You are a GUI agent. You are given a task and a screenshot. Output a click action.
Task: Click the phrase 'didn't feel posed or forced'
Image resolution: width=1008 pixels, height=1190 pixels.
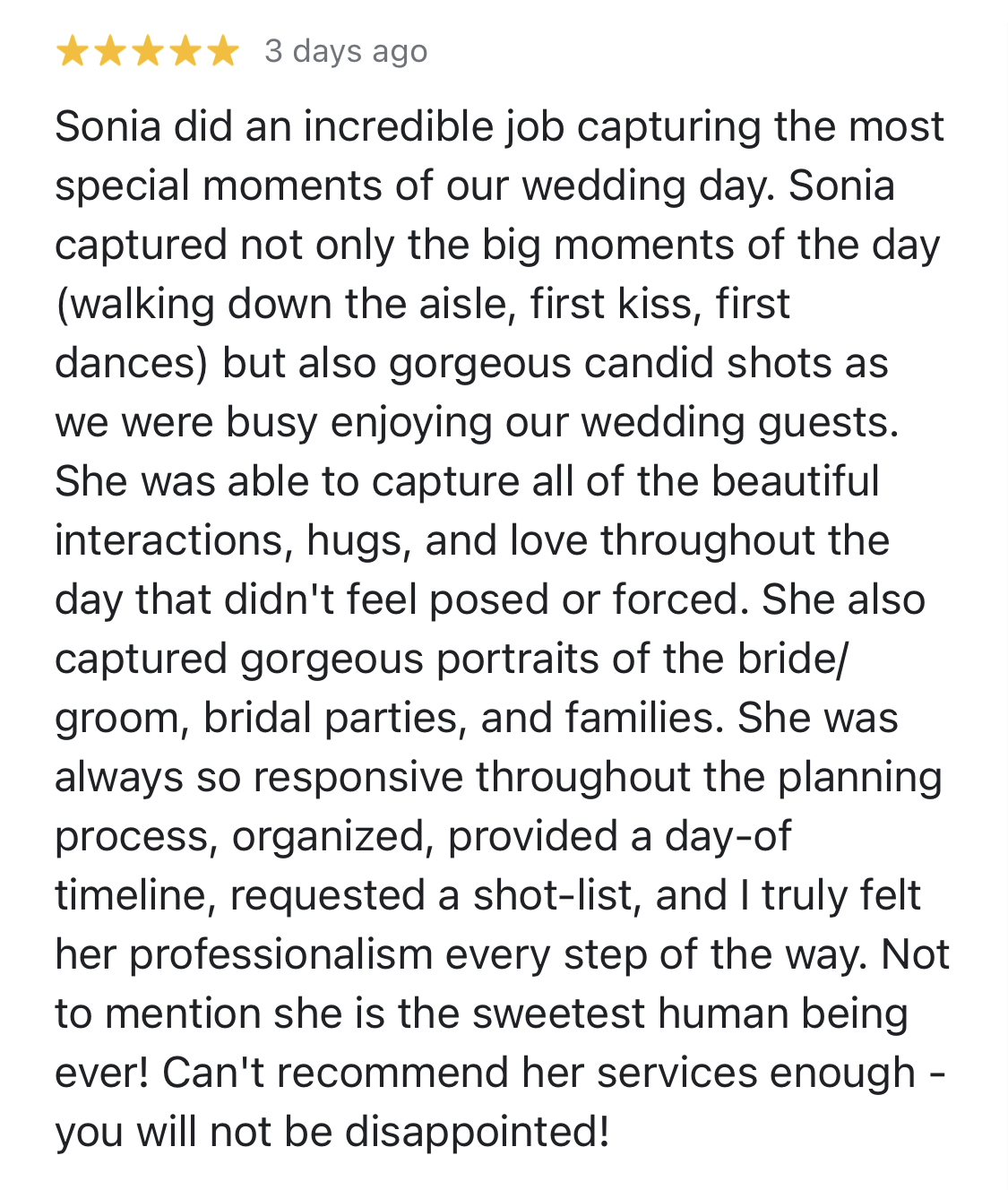coord(485,600)
